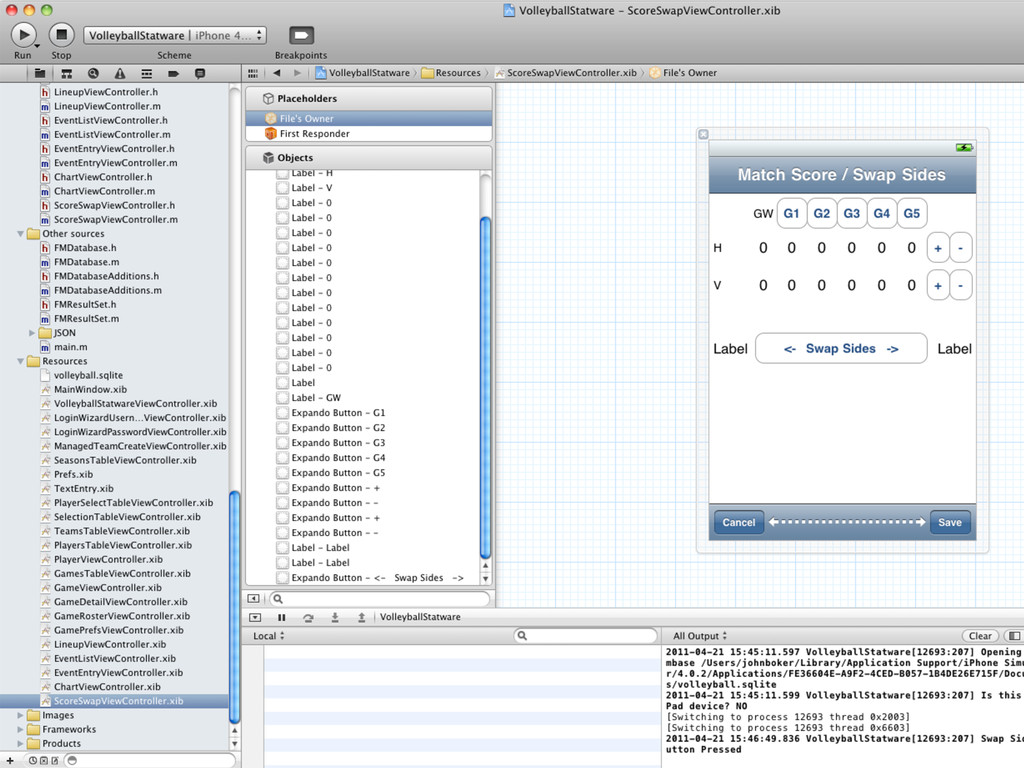Select the project navigator folder icon
The width and height of the screenshot is (1024, 768).
pyautogui.click(x=40, y=73)
